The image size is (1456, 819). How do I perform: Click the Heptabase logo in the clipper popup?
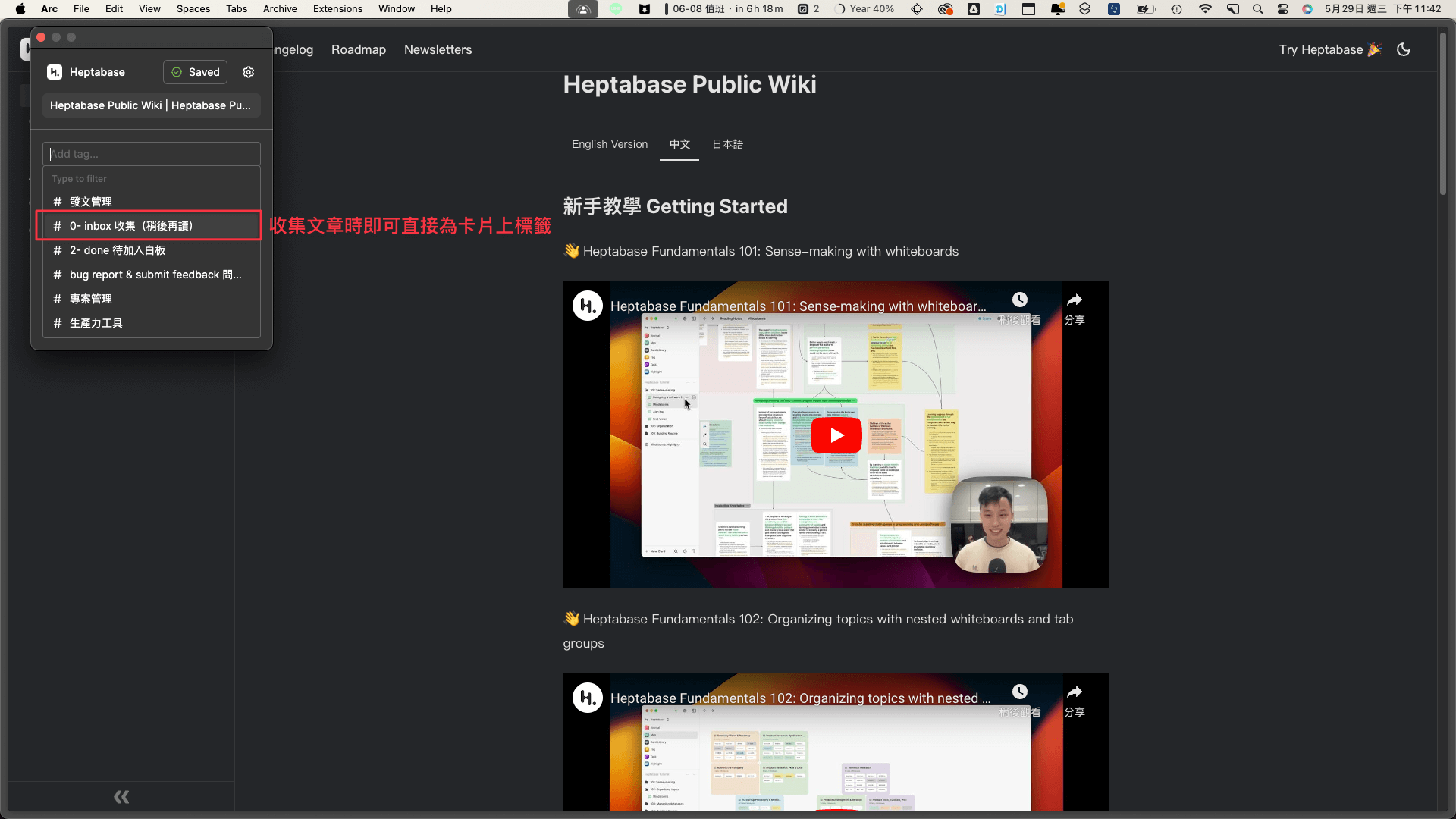coord(54,71)
